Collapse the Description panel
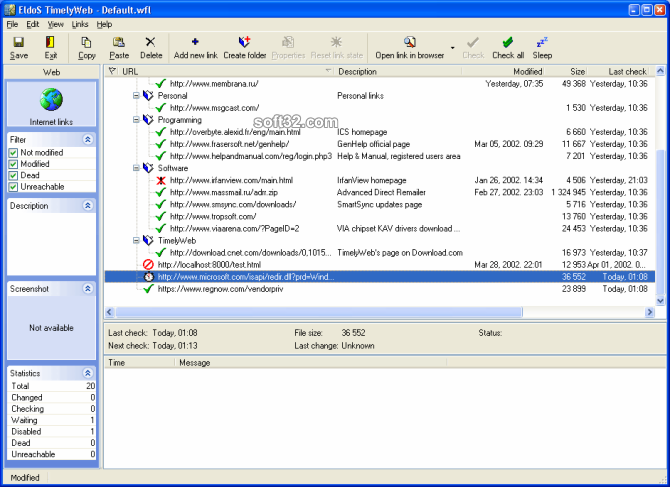 [88, 205]
